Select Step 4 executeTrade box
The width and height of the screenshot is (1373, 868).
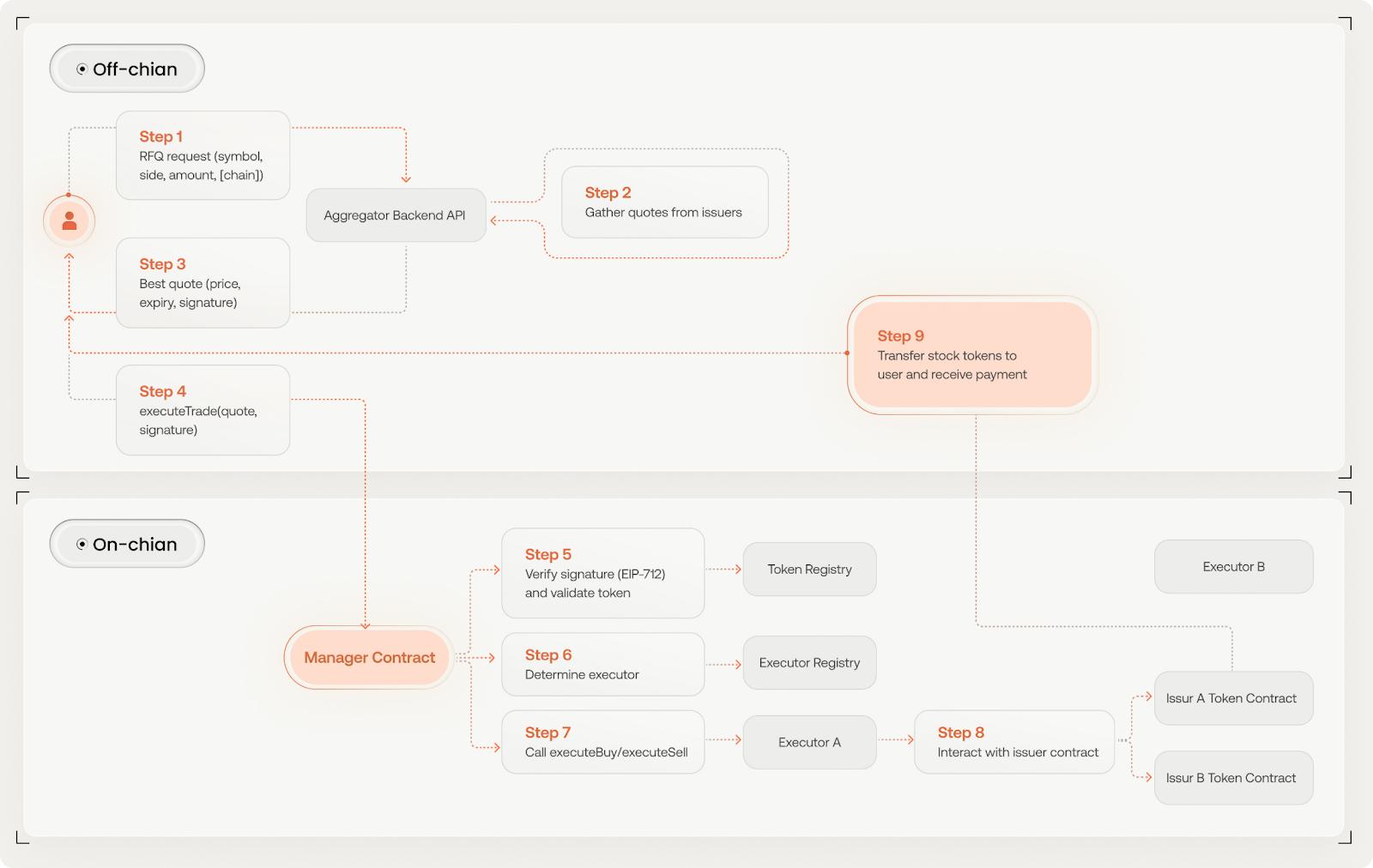coord(203,410)
